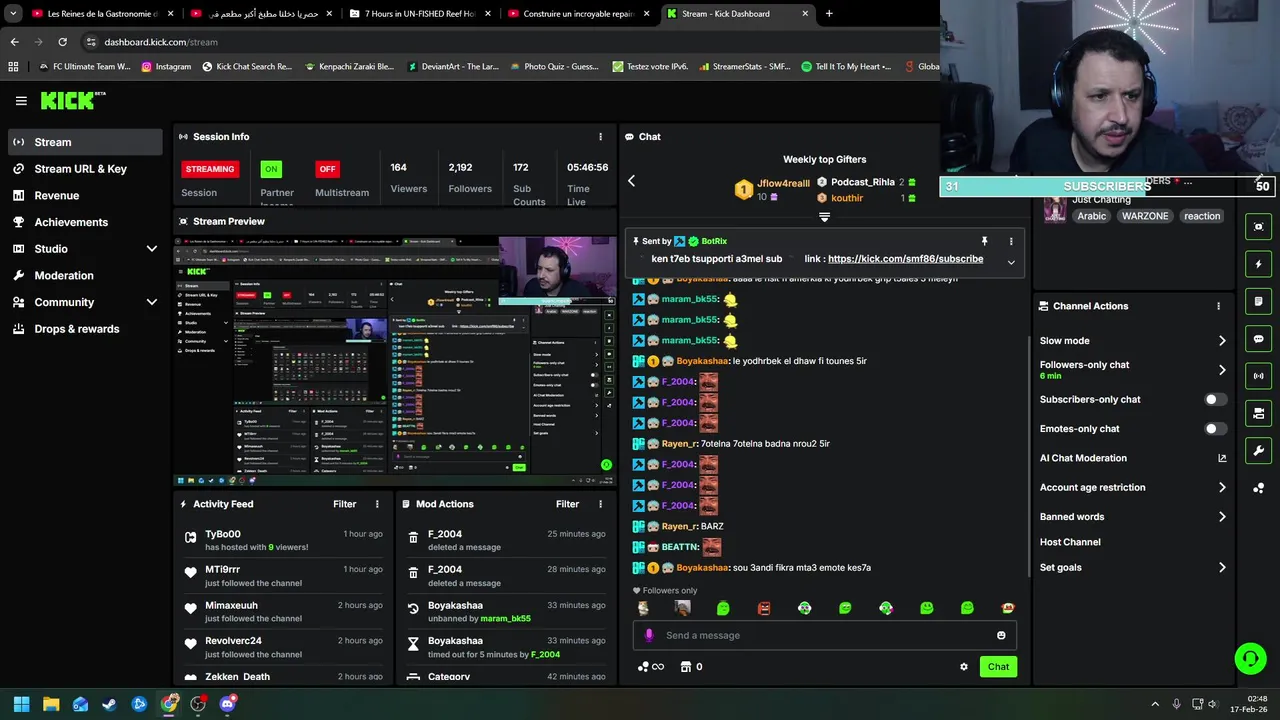This screenshot has width=1280, height=720.
Task: Open kick.com/smf86/subscribe link in pinned message
Action: pyautogui.click(x=905, y=259)
